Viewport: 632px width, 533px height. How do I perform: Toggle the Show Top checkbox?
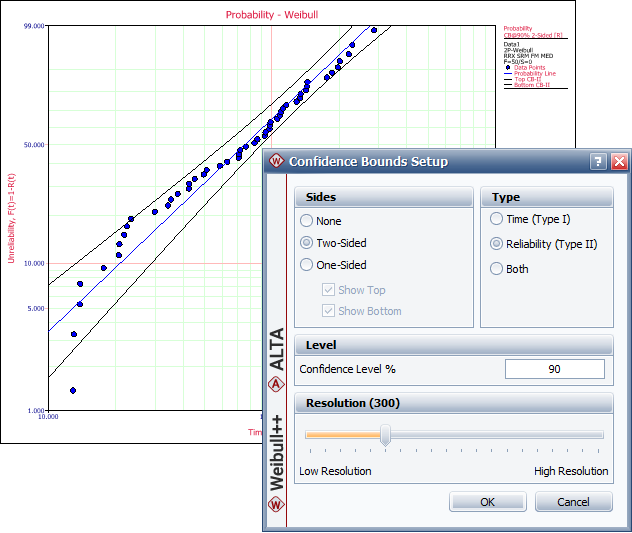[328, 290]
